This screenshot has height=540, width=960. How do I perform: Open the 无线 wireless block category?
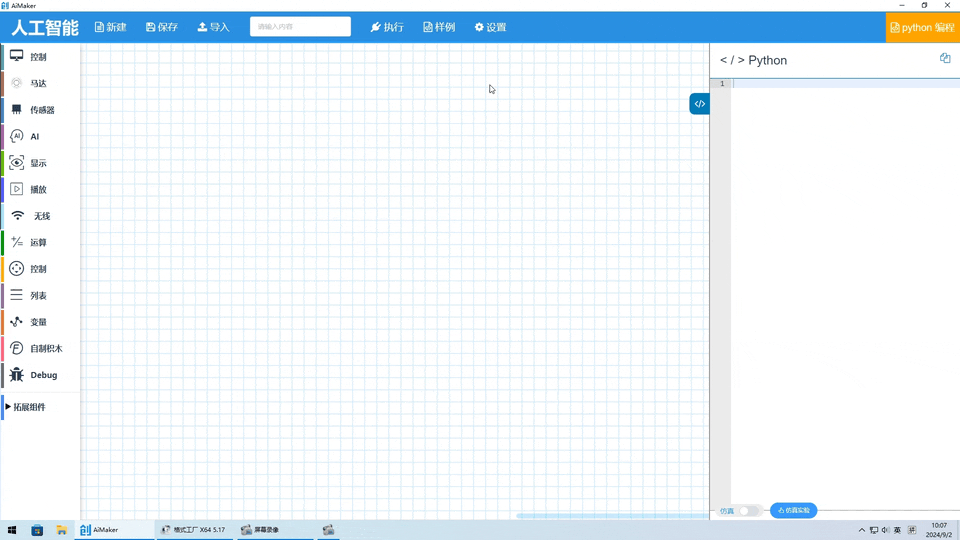(40, 216)
